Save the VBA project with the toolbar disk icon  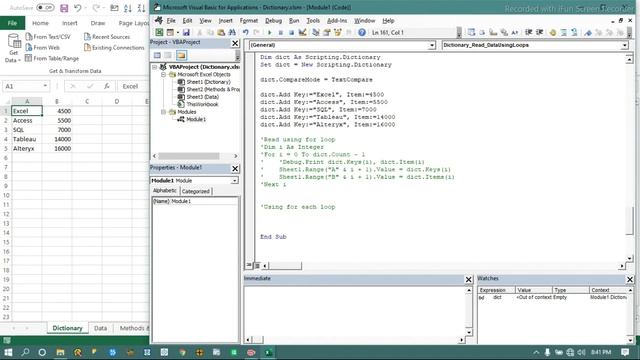tap(186, 33)
